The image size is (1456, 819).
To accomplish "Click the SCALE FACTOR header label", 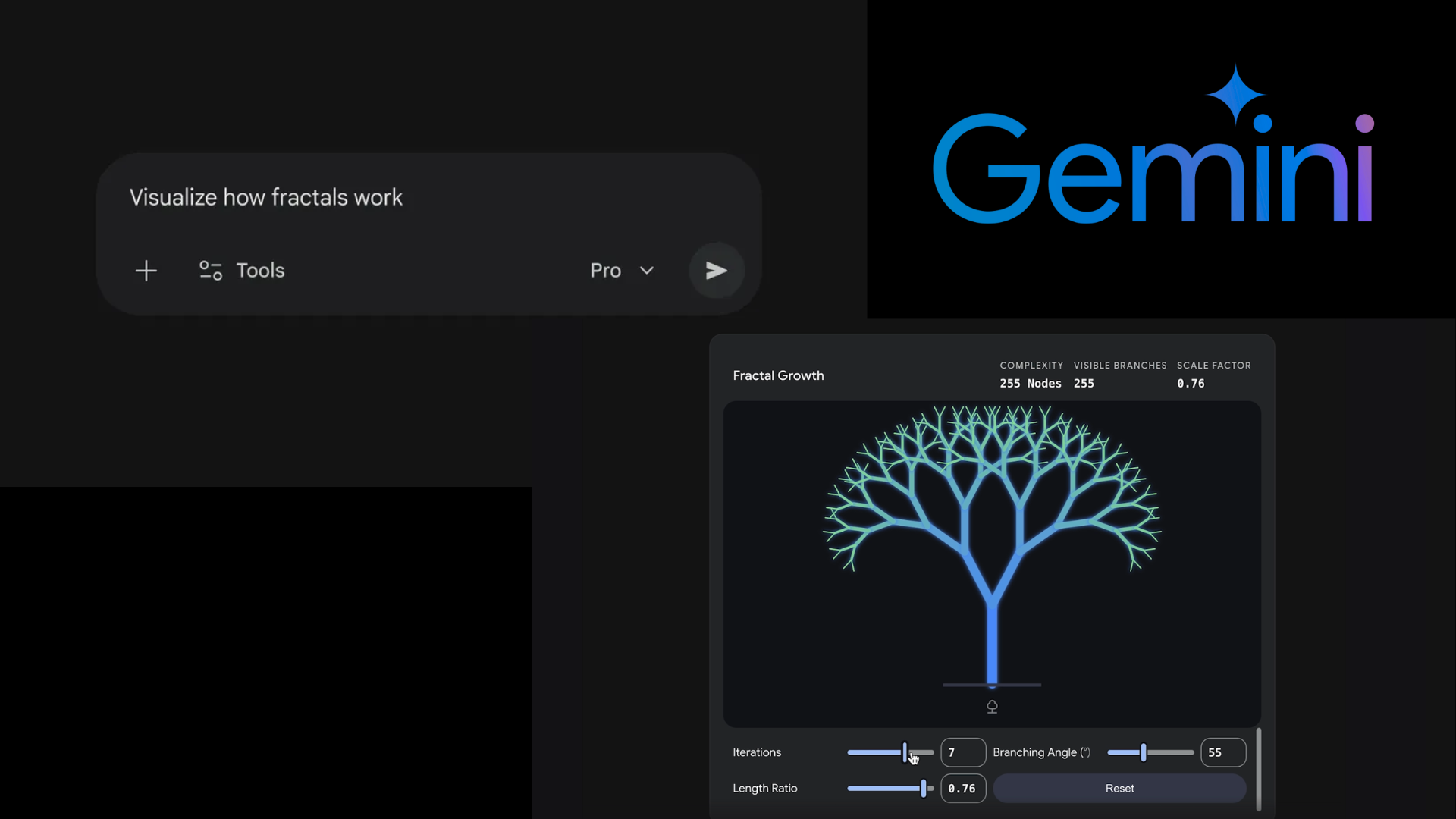I will pos(1214,366).
